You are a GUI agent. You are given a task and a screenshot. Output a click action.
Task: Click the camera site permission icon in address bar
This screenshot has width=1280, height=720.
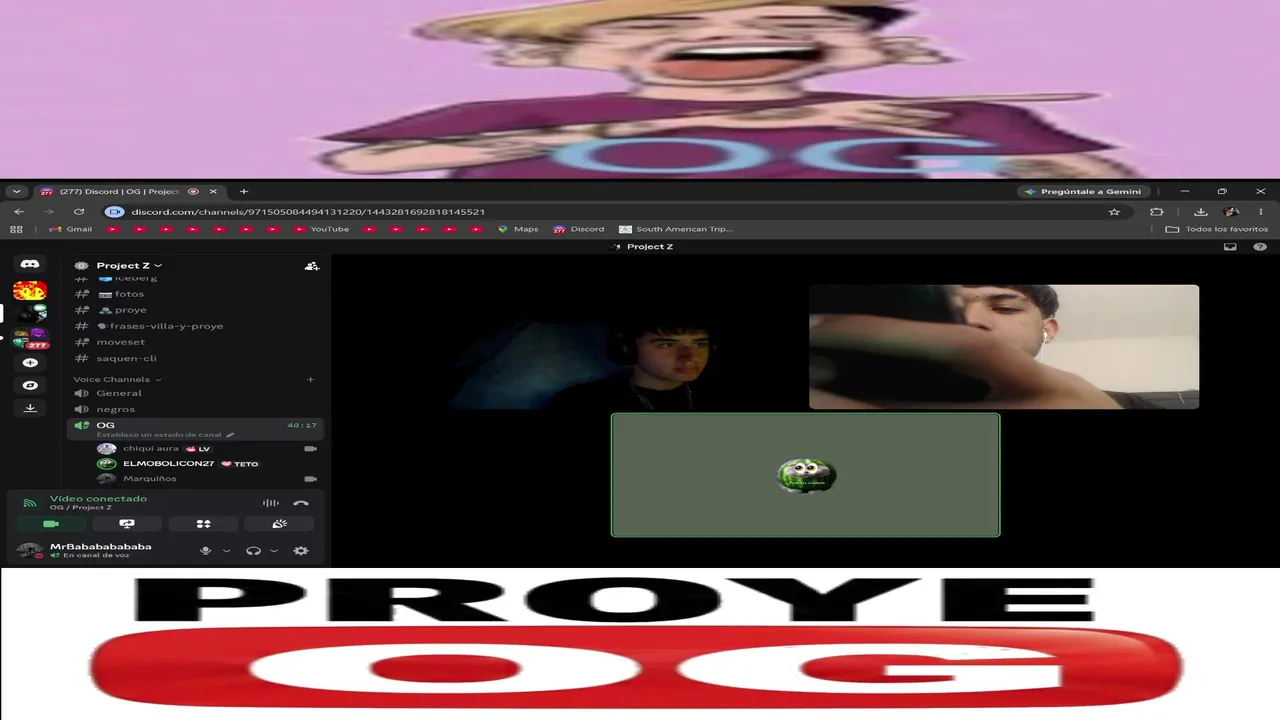(x=115, y=212)
